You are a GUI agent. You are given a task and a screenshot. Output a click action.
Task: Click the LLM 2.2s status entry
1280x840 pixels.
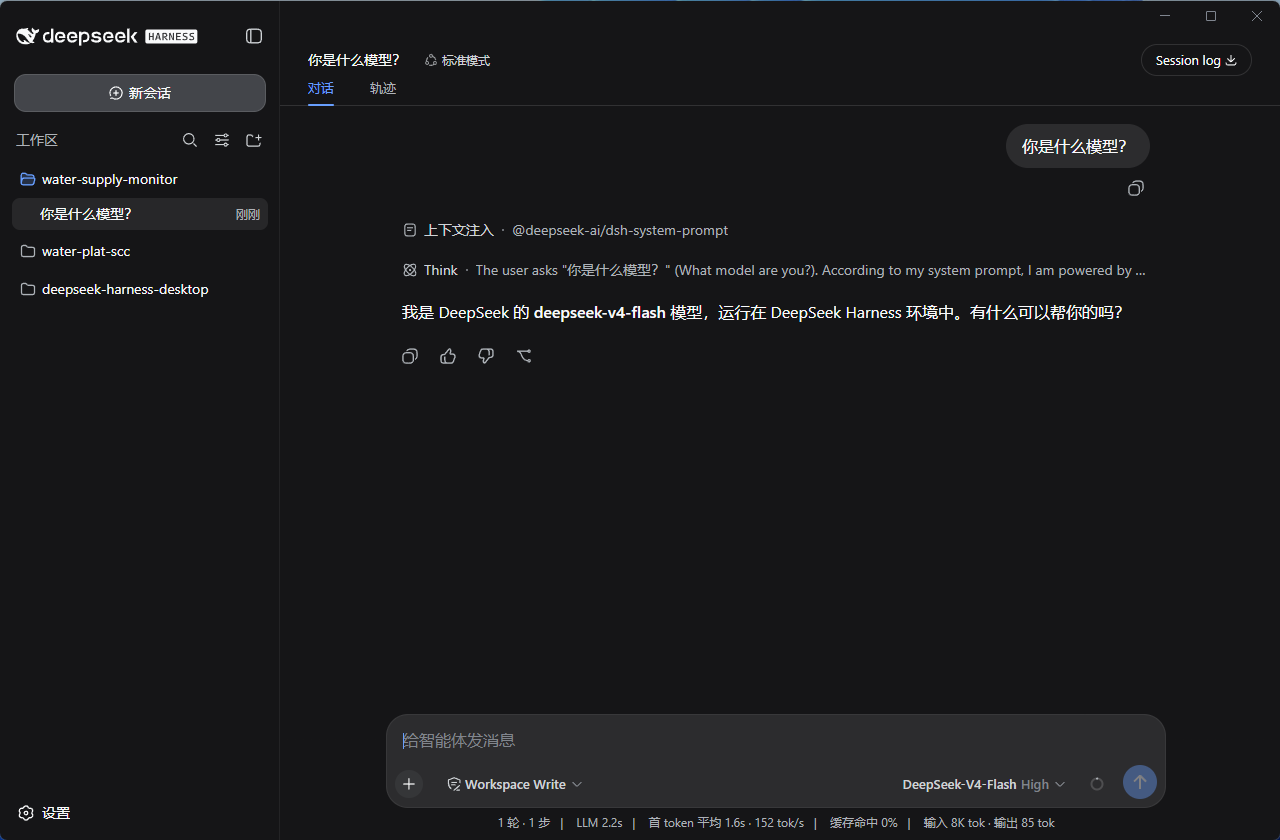click(599, 823)
